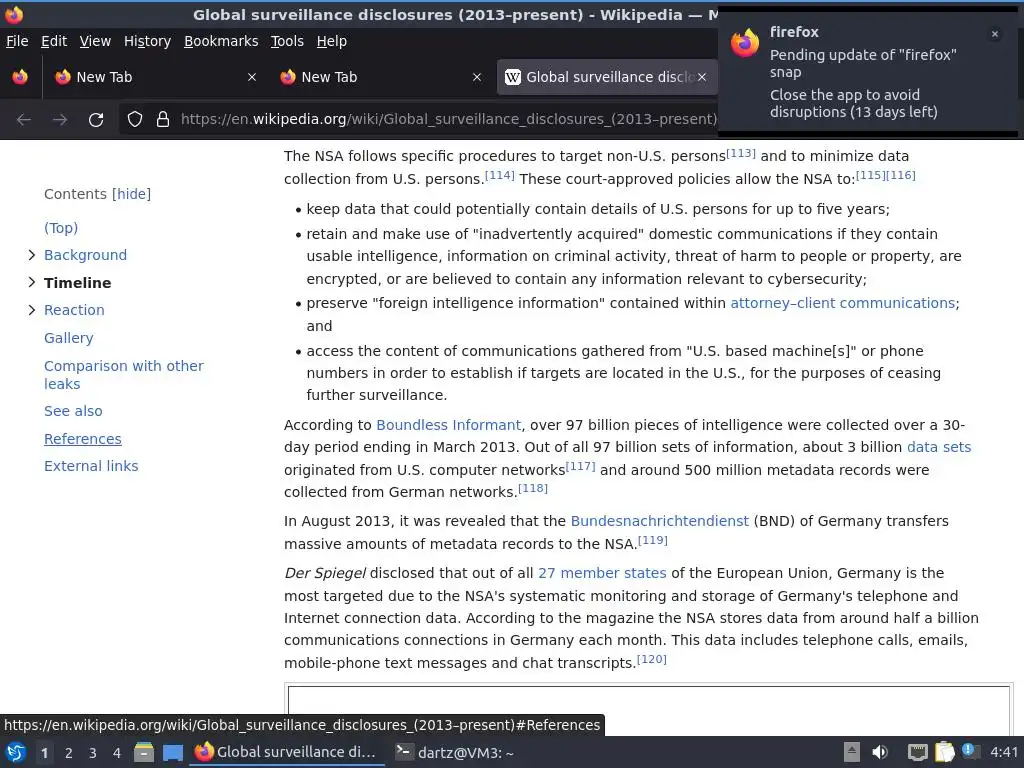The image size is (1024, 768).
Task: Click the Firefox View icon in tab bar
Action: [20, 77]
